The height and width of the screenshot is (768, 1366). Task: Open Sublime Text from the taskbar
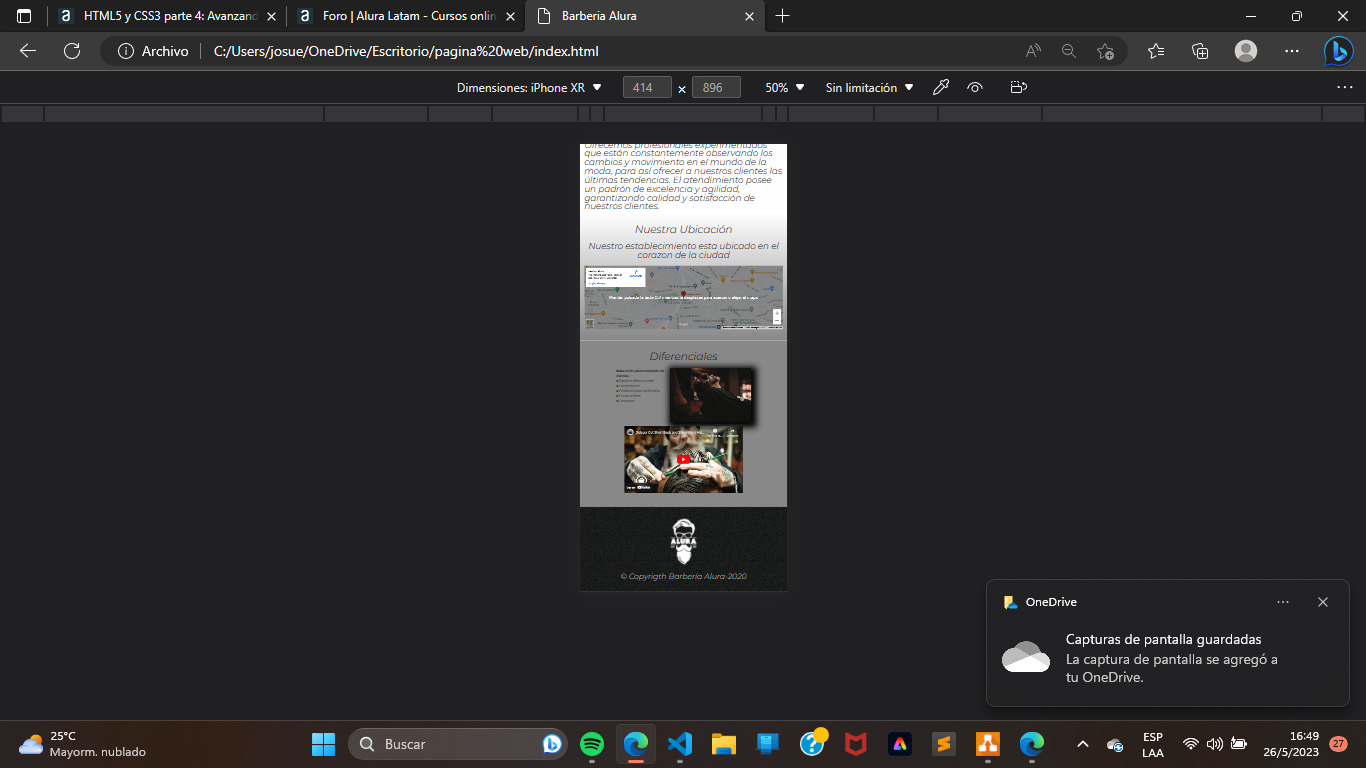pyautogui.click(x=943, y=744)
